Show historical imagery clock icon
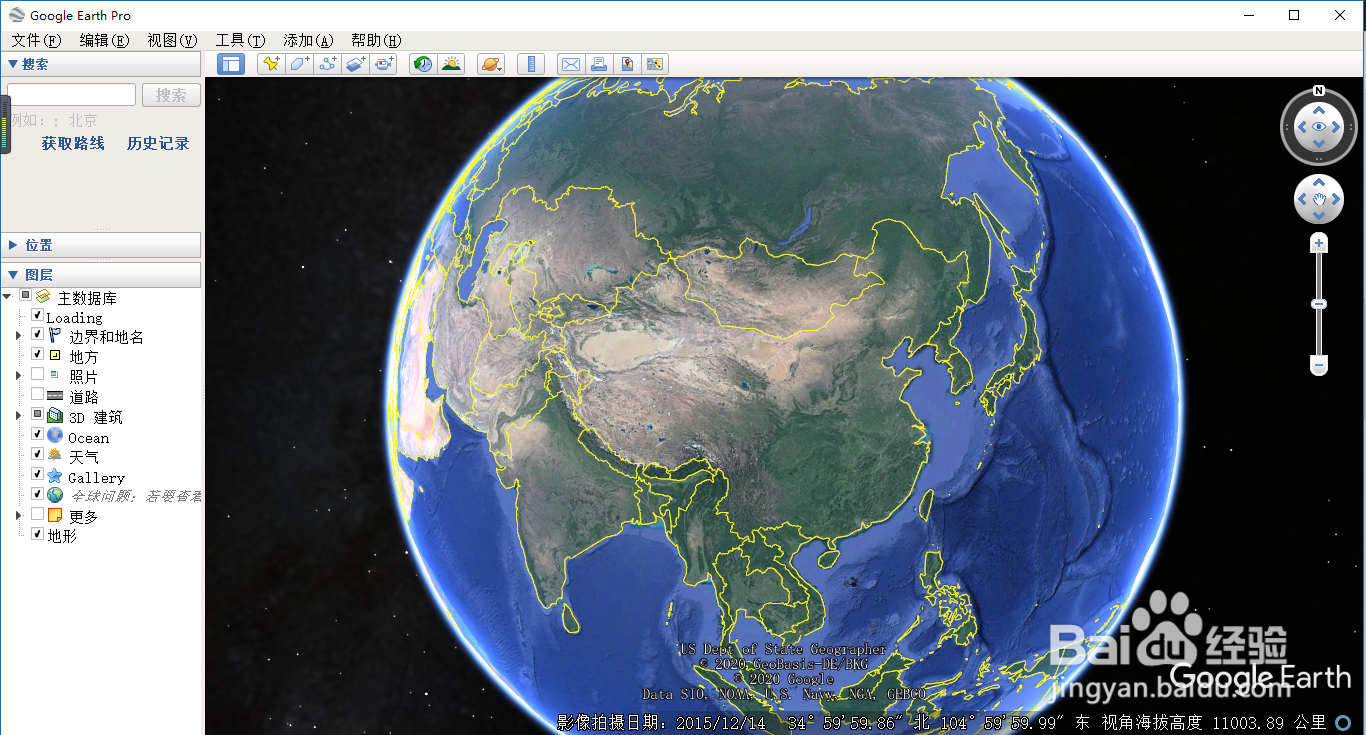This screenshot has width=1366, height=735. [423, 64]
